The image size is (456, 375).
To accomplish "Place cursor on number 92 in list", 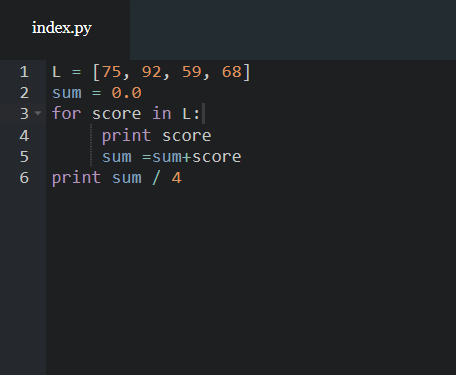I will tap(152, 72).
